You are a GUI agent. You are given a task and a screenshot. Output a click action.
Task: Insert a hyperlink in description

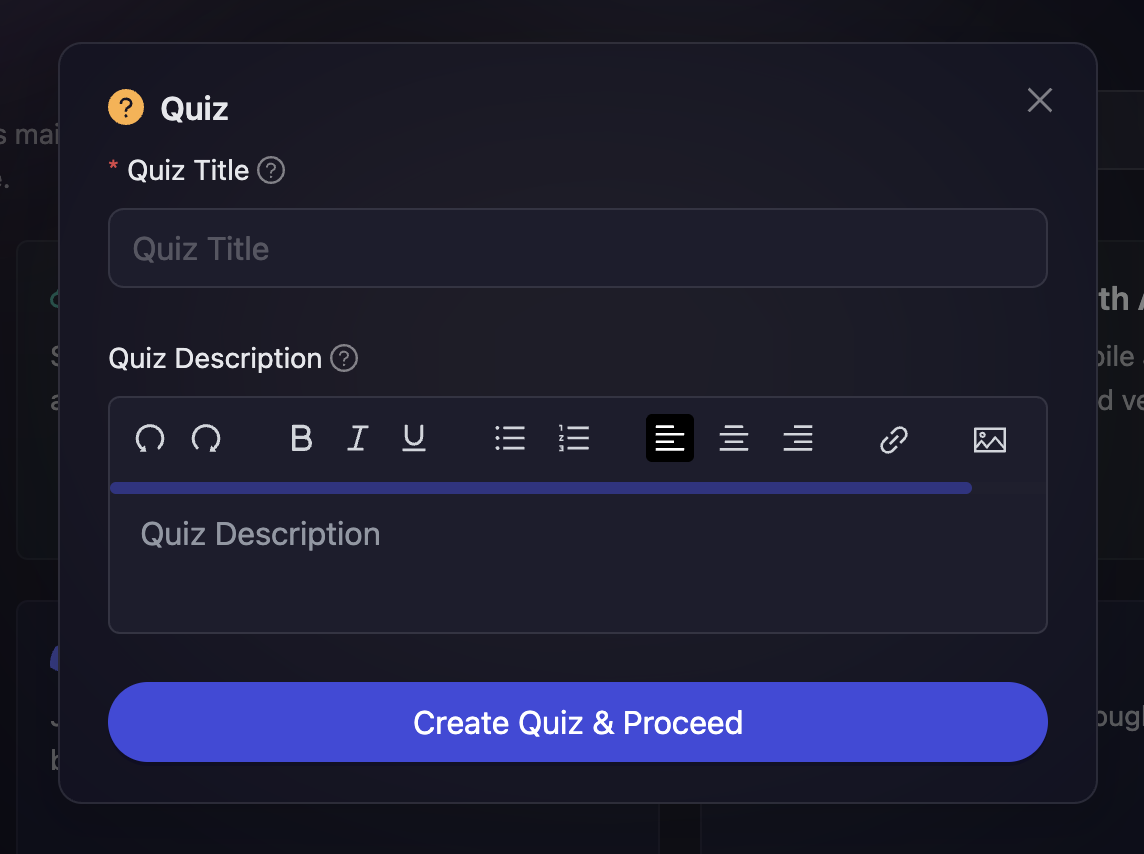893,439
